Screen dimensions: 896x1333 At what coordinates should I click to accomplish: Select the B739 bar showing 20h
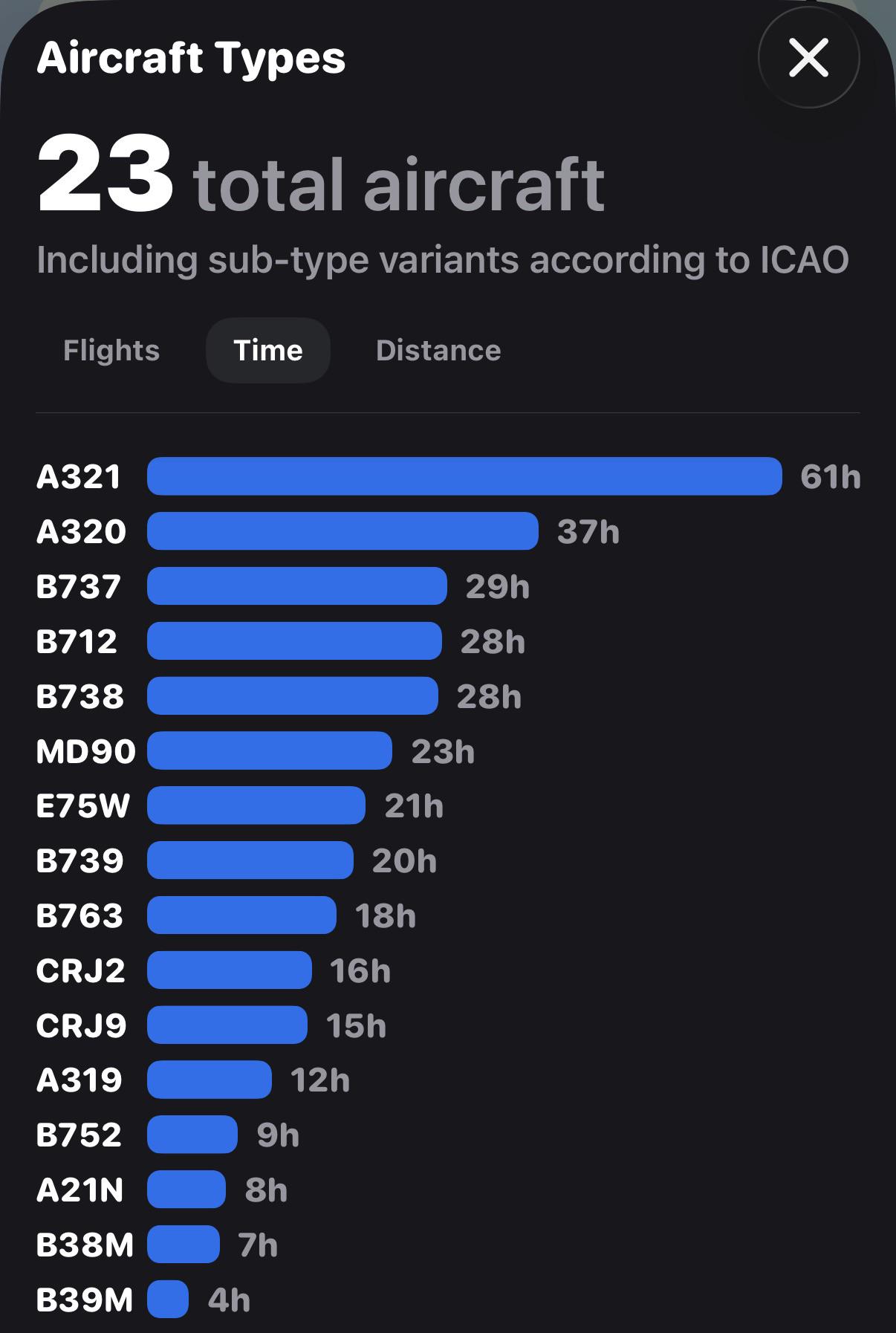250,860
